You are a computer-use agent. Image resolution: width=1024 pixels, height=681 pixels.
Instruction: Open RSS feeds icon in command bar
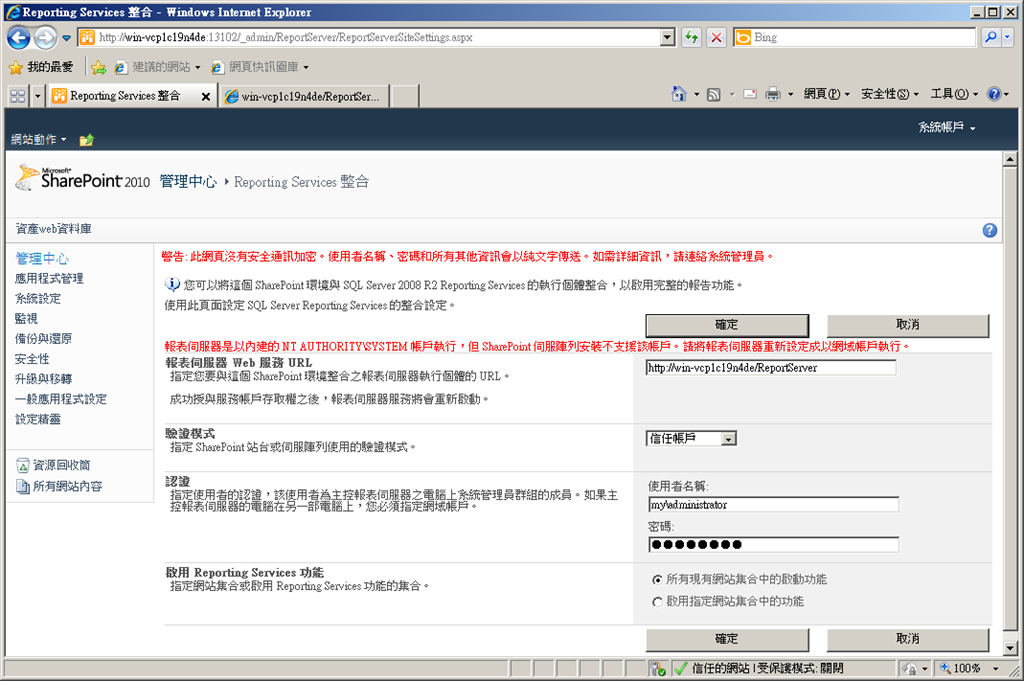pos(714,95)
